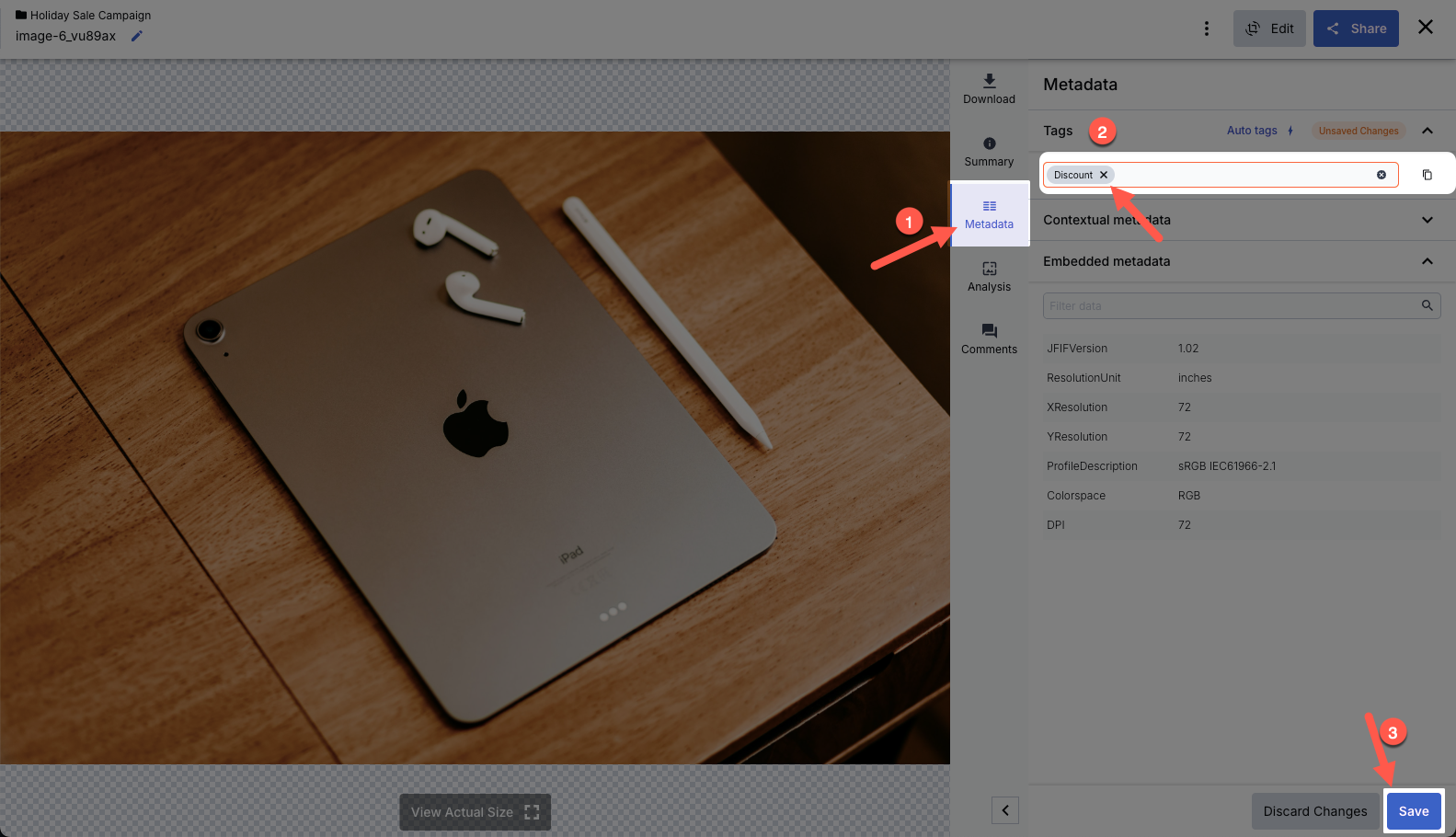Open the Comments sidebar tab
The width and height of the screenshot is (1456, 837).
(x=989, y=339)
